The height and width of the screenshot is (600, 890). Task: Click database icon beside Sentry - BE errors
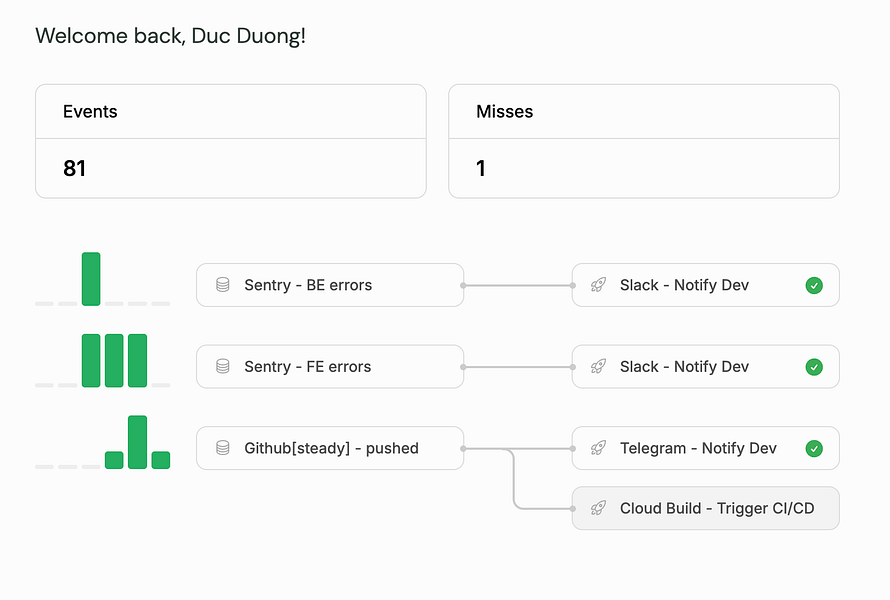coord(223,285)
